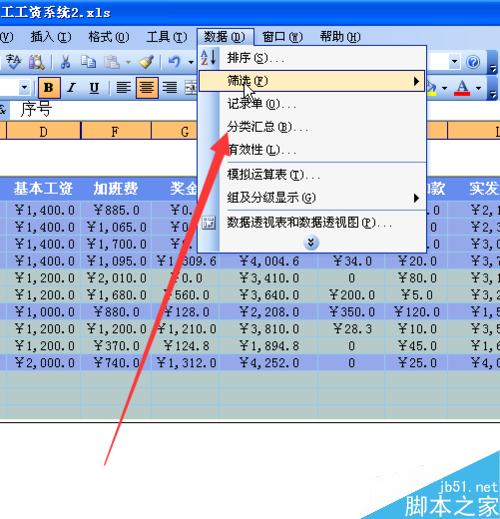Image resolution: width=500 pixels, height=519 pixels.
Task: Toggle Align Left
Action: click(123, 88)
